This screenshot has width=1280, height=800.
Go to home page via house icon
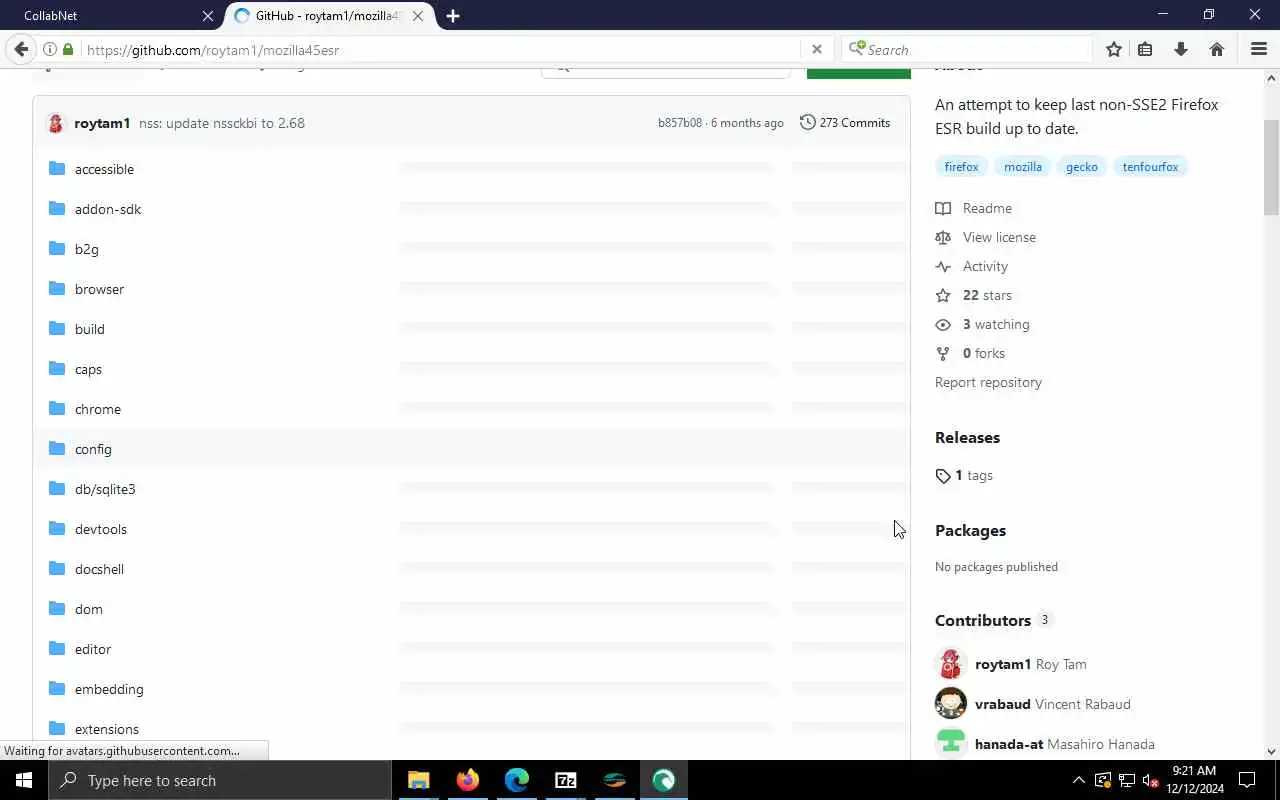[x=1217, y=49]
